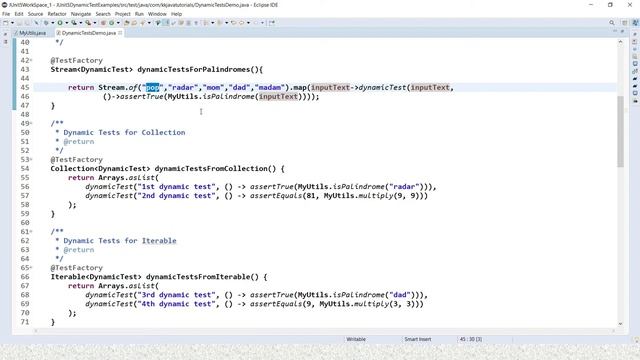Click the New Java Class icon
Screen dimensions: 640x360
point(111,23)
